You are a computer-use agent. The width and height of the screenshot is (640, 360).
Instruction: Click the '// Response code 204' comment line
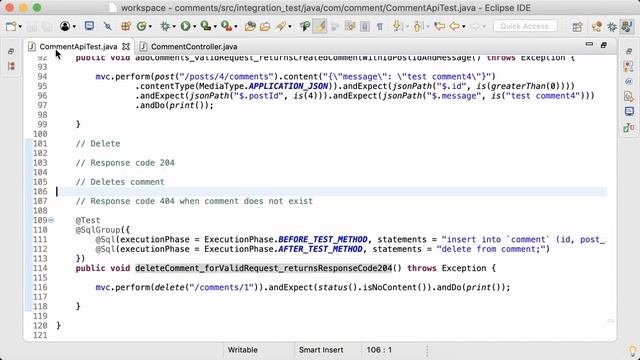[125, 163]
